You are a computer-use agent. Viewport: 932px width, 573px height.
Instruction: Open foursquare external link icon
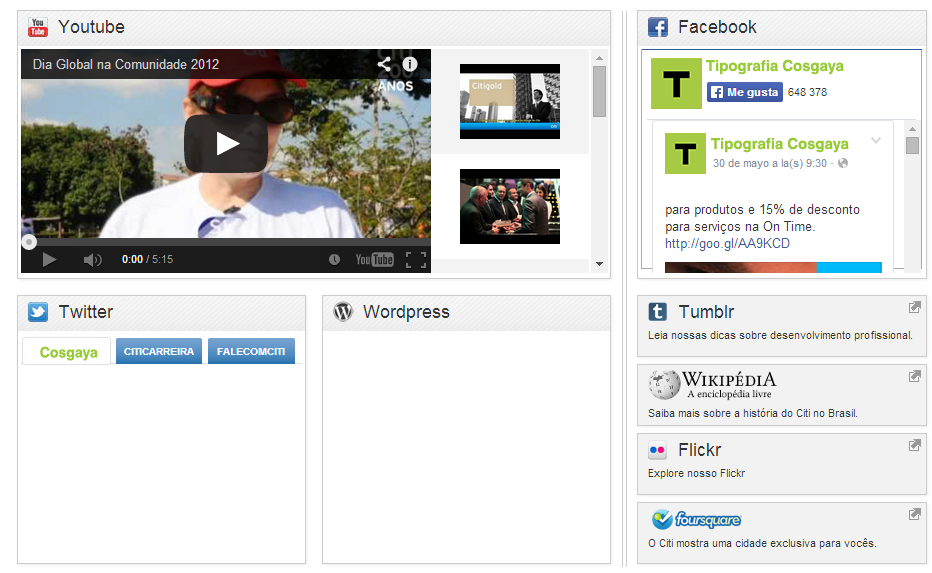[x=914, y=515]
